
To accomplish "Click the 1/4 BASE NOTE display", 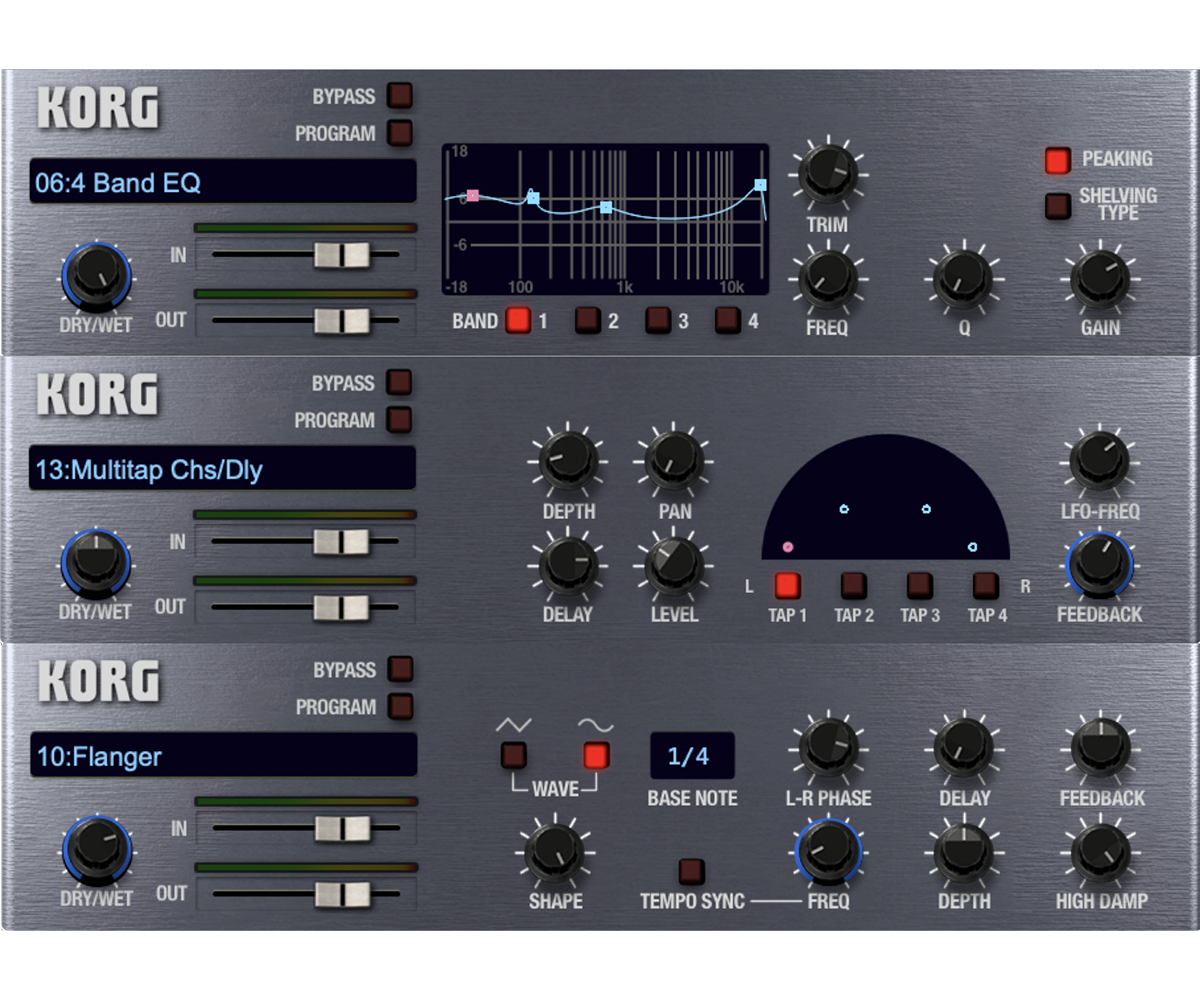I will pyautogui.click(x=692, y=756).
